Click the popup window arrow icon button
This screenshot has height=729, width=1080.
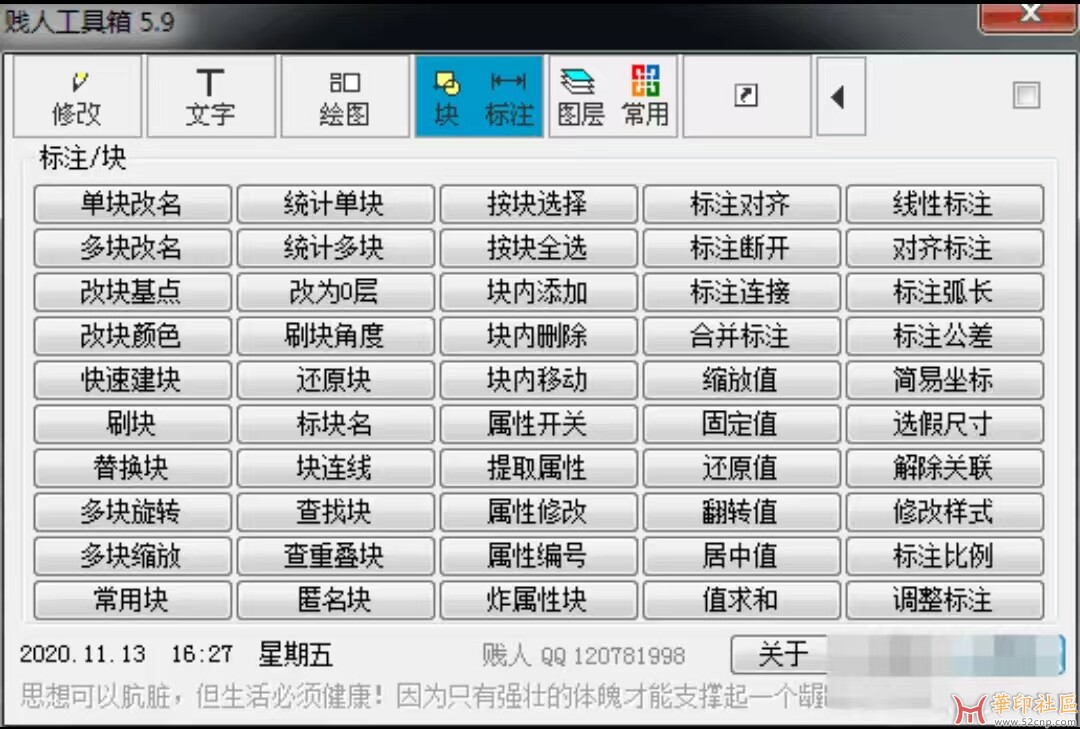(746, 96)
